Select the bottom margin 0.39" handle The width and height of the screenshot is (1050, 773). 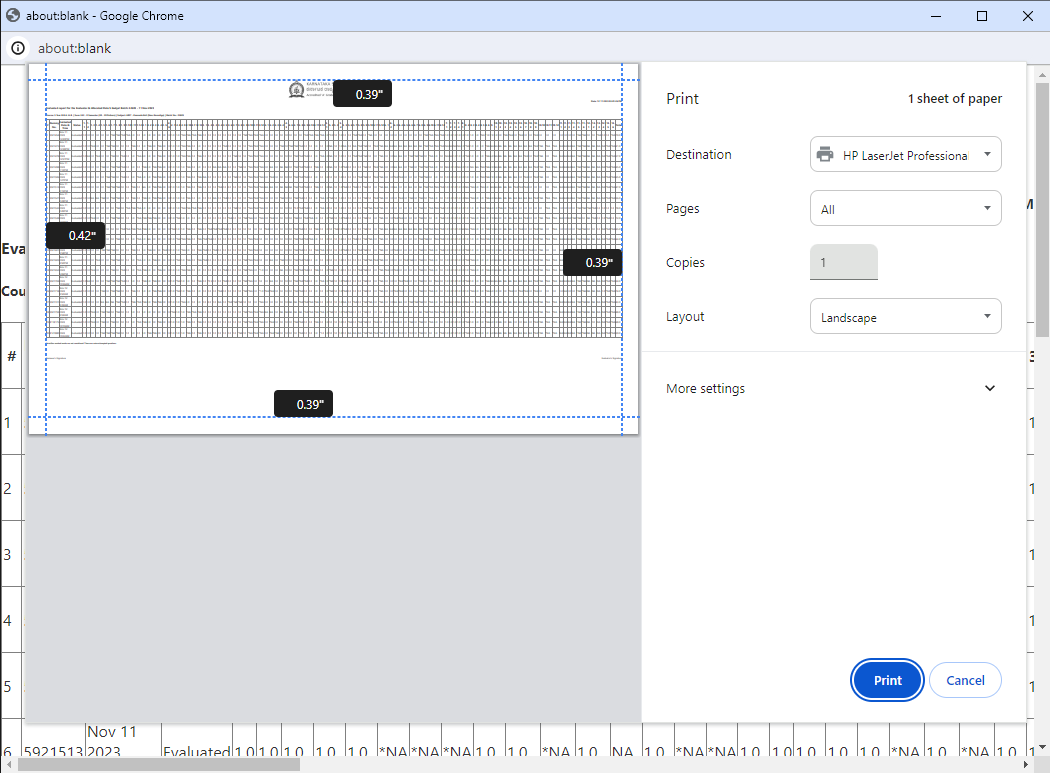(x=304, y=404)
